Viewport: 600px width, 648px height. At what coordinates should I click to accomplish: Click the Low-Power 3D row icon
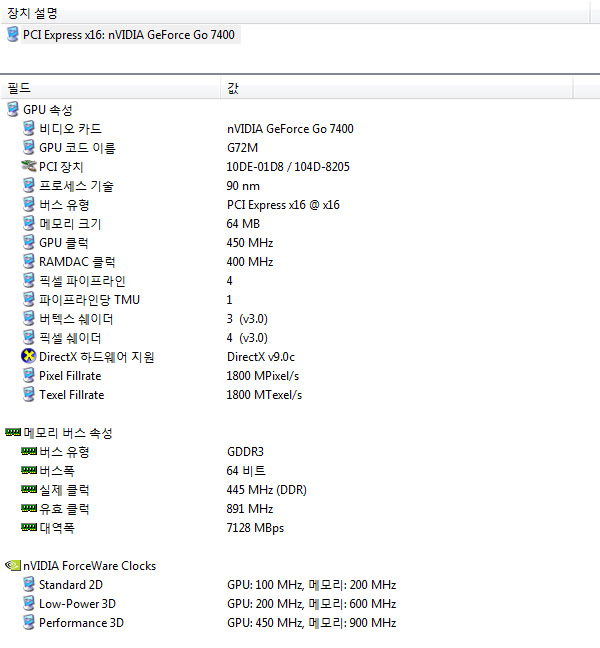[x=29, y=604]
